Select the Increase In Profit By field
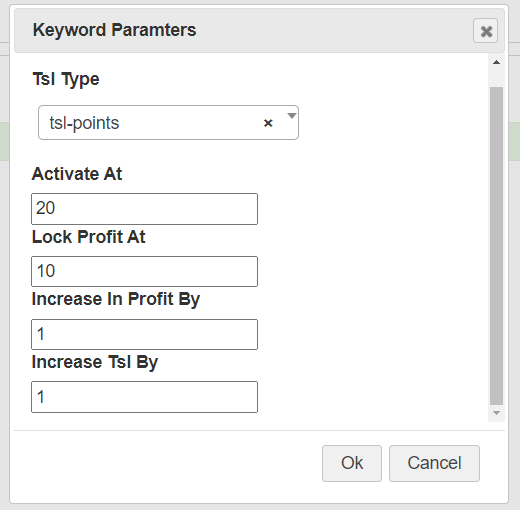The height and width of the screenshot is (510, 520). click(x=144, y=334)
